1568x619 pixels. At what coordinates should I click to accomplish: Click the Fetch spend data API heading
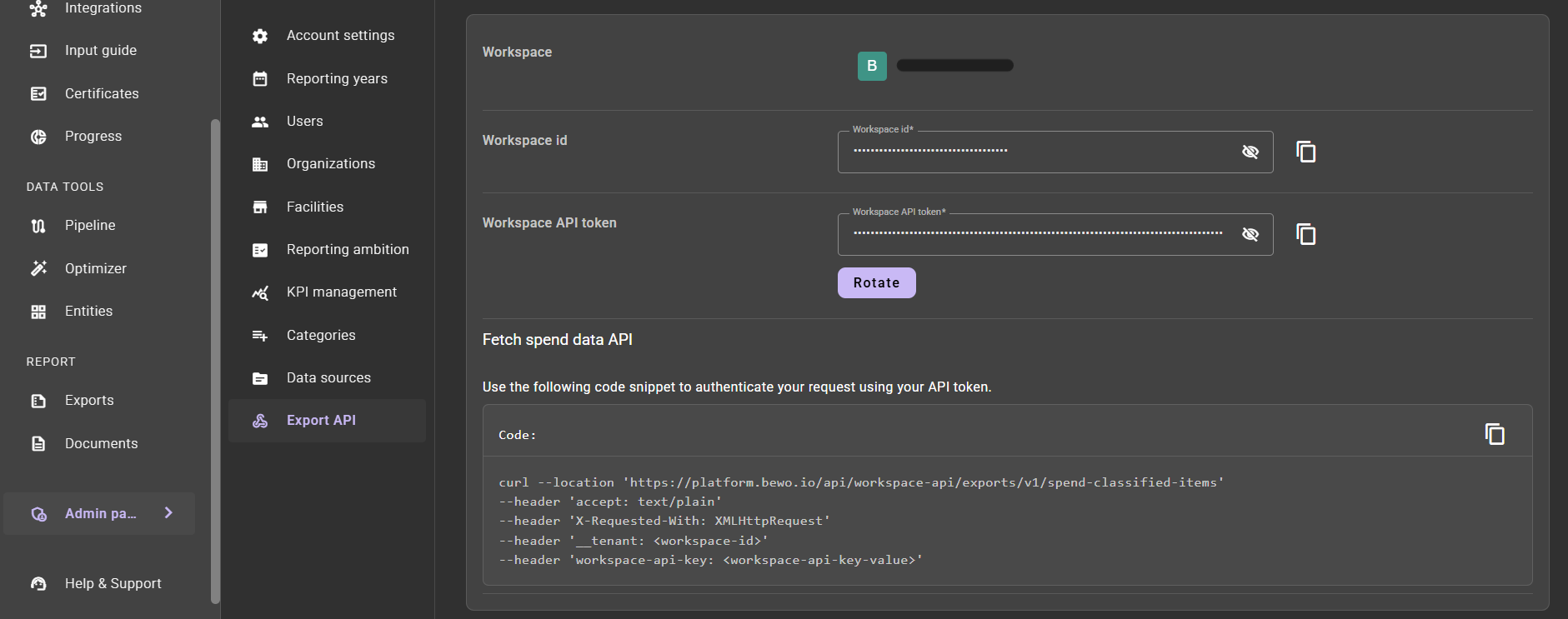558,339
